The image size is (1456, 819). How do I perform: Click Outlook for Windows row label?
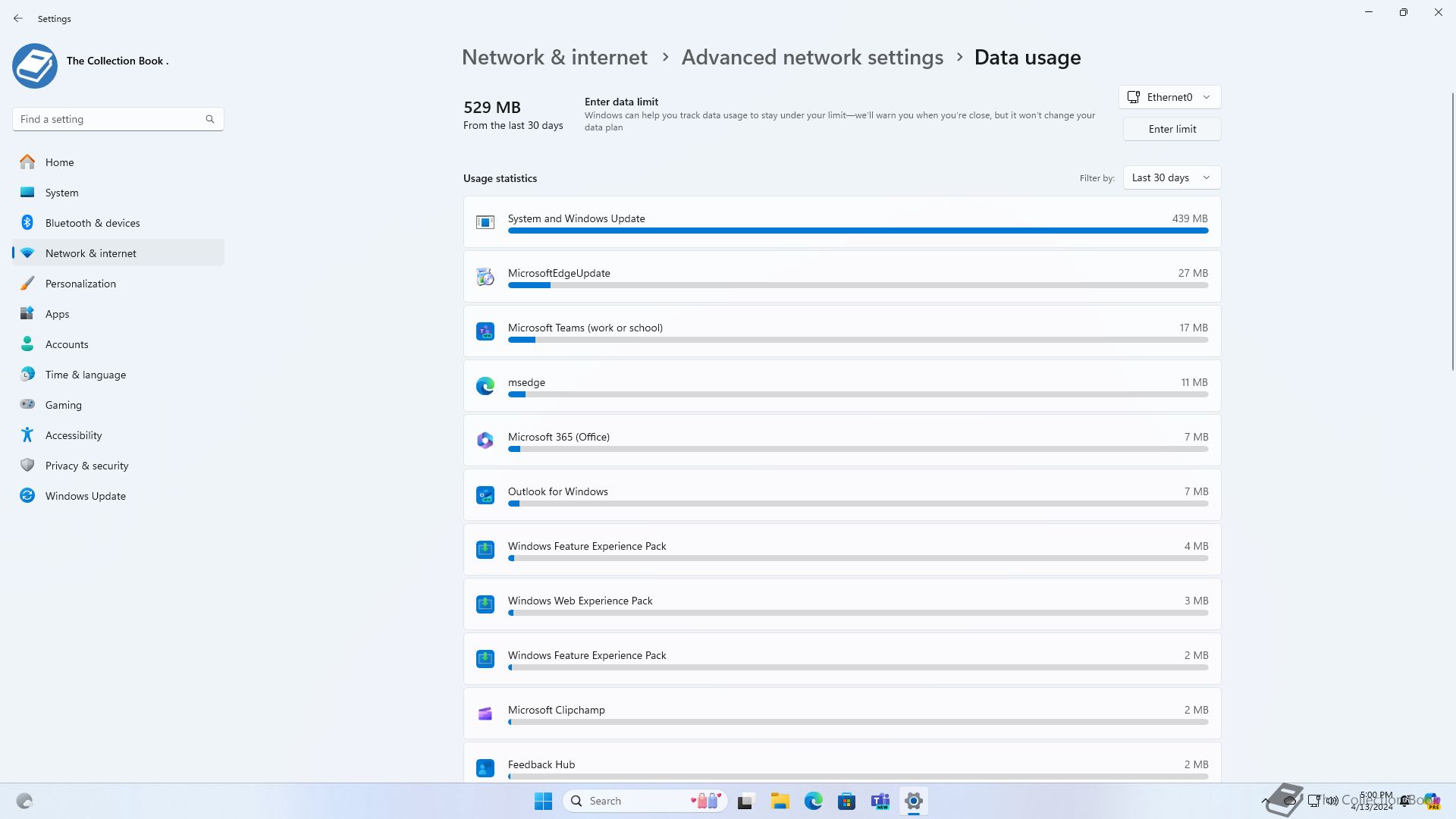(x=558, y=491)
